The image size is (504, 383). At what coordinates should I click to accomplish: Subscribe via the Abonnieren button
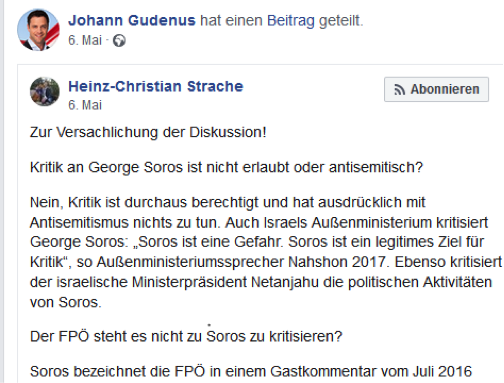tap(436, 89)
